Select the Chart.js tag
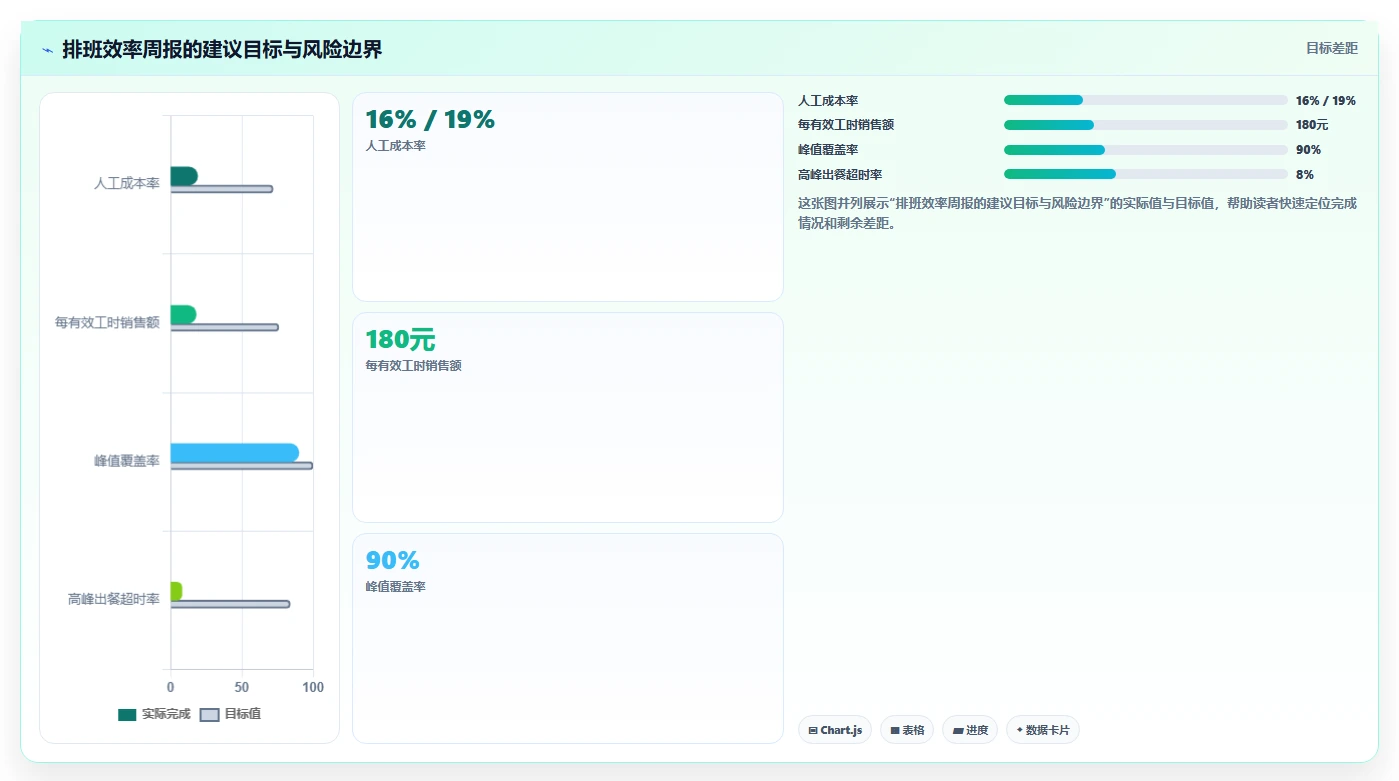The height and width of the screenshot is (781, 1399). pyautogui.click(x=835, y=730)
